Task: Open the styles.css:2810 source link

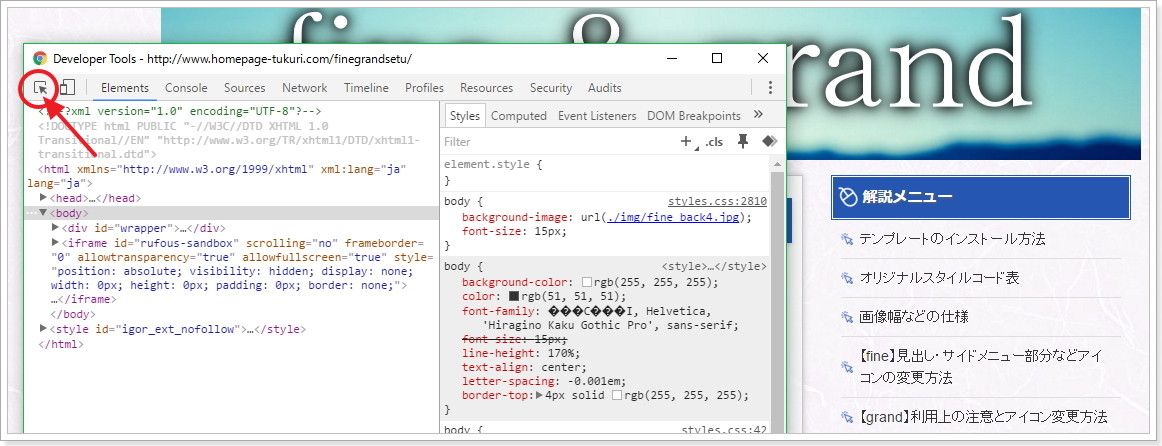Action: (717, 201)
